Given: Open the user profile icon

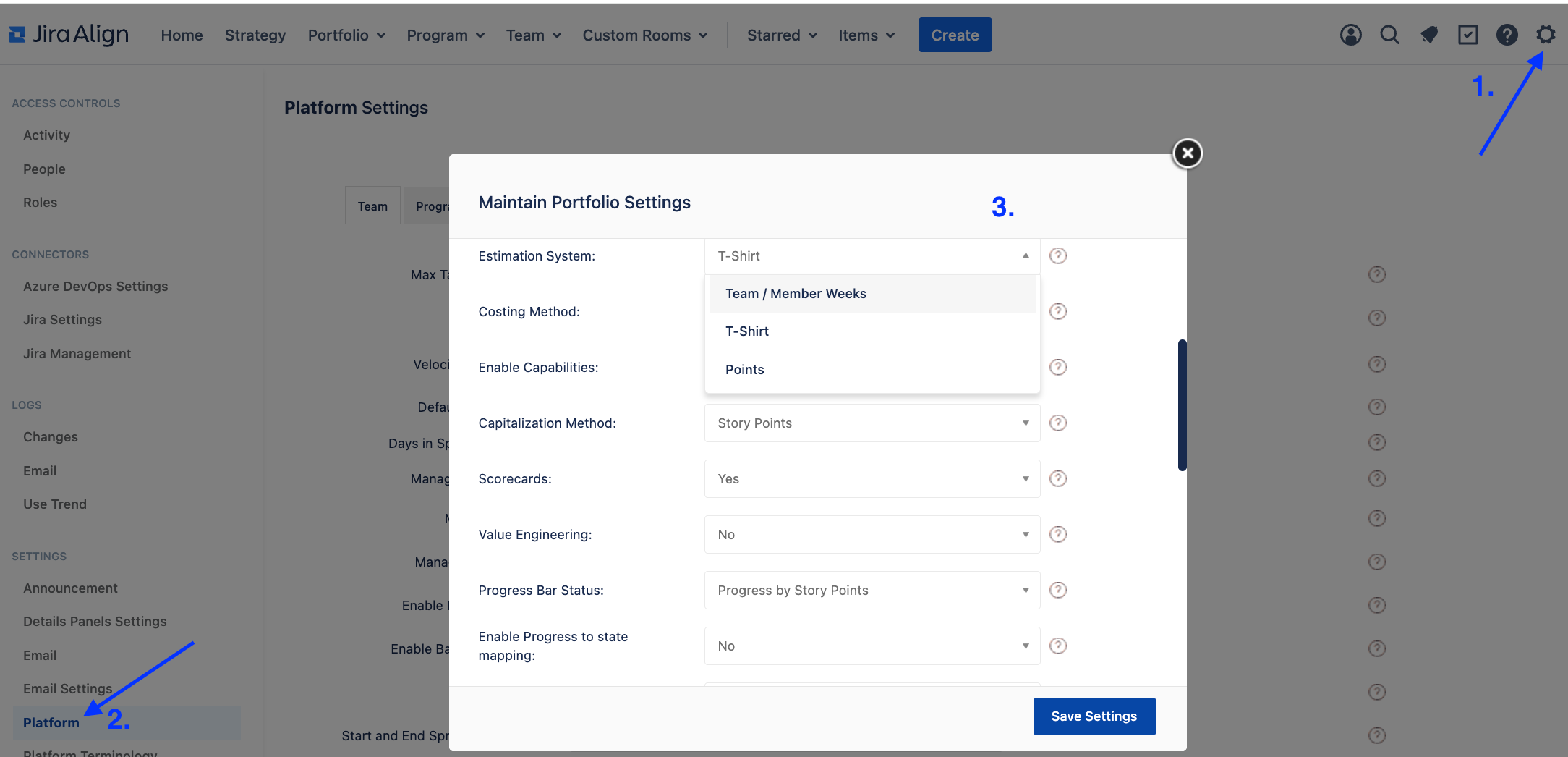Looking at the screenshot, I should point(1350,35).
